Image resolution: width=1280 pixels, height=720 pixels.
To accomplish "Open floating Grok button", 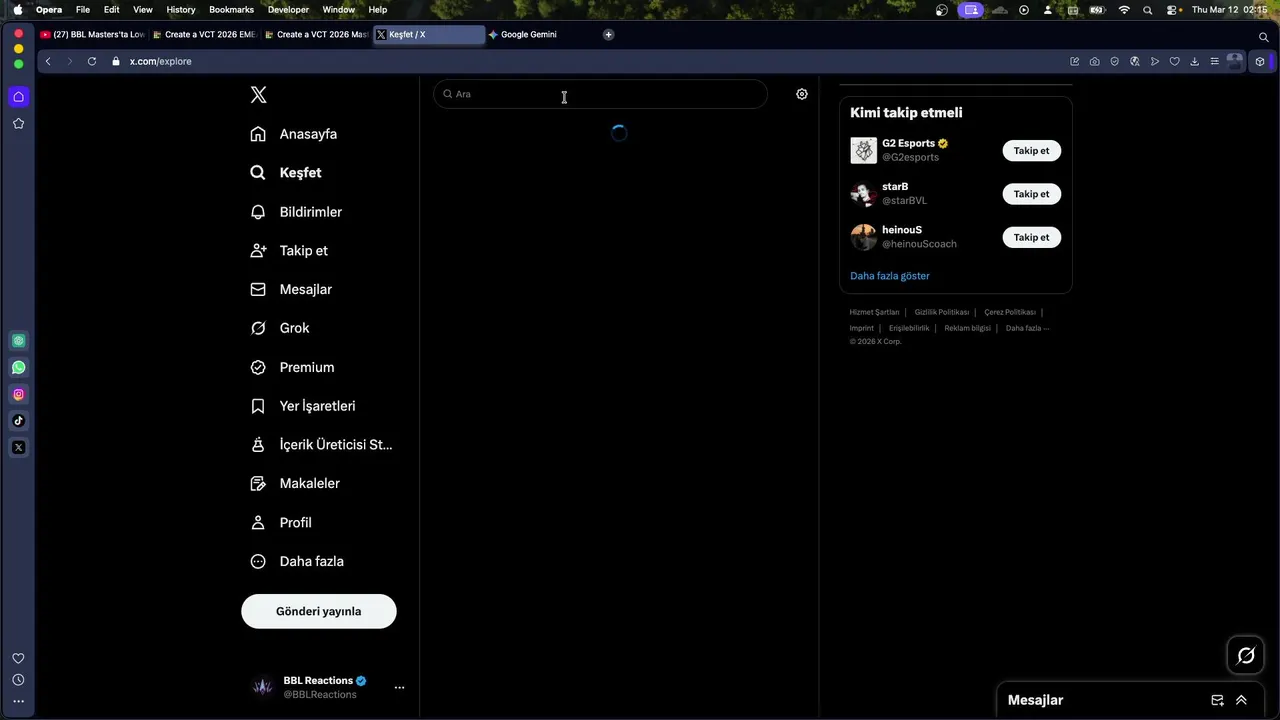I will [1246, 656].
